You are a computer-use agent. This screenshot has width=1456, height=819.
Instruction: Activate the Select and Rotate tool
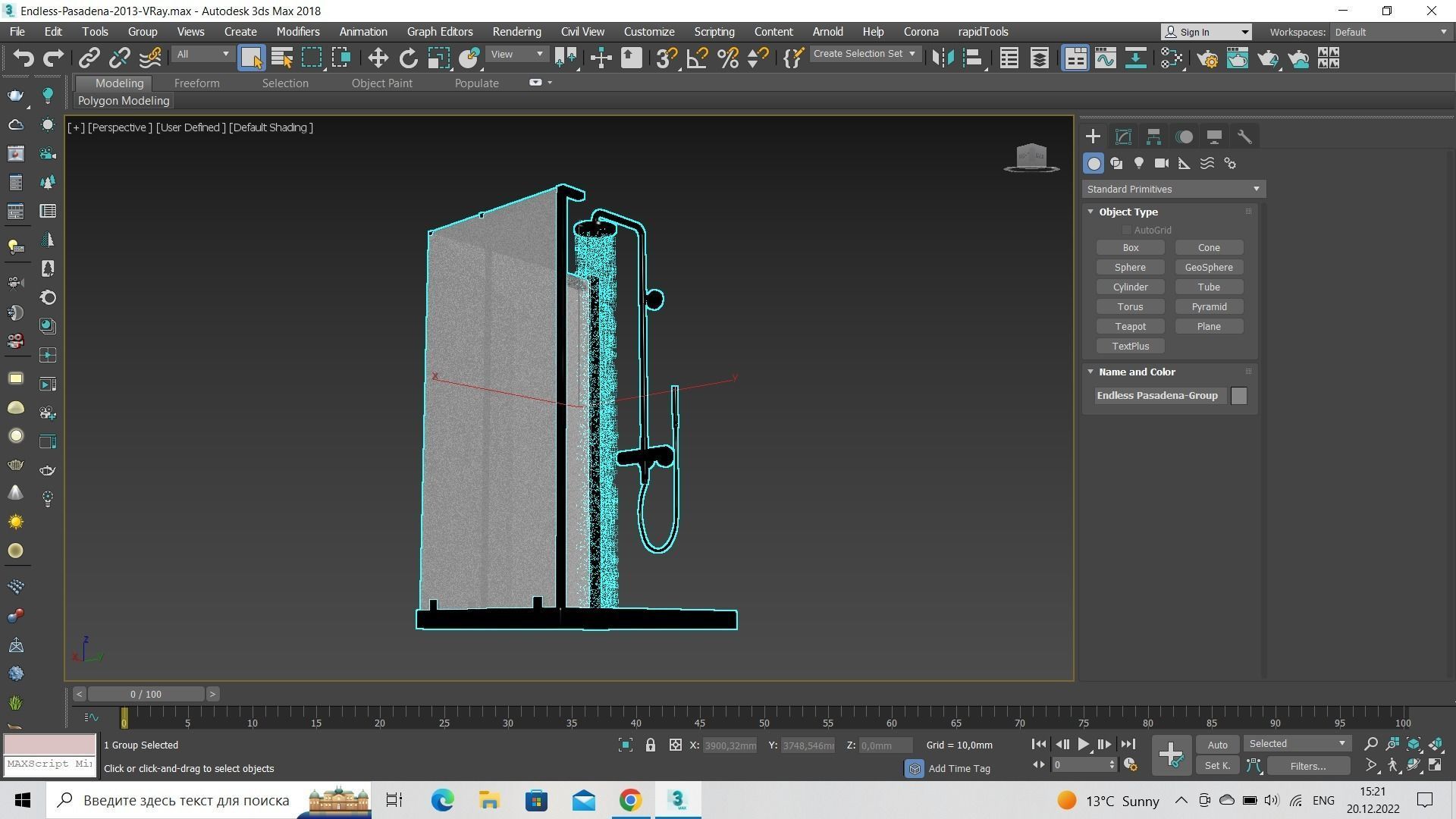[x=408, y=58]
